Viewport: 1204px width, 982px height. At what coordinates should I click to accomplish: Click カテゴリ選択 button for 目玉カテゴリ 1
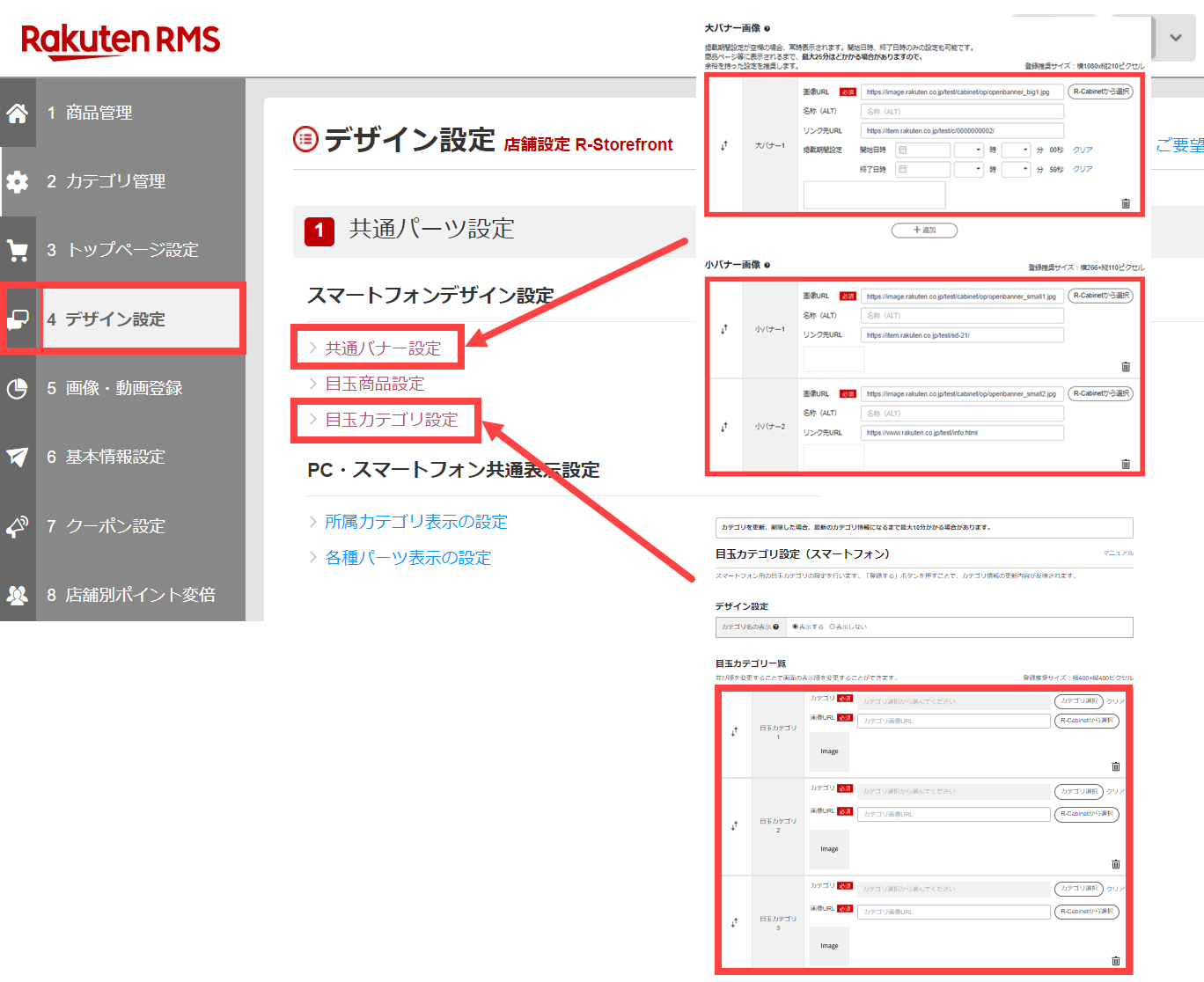(1078, 701)
